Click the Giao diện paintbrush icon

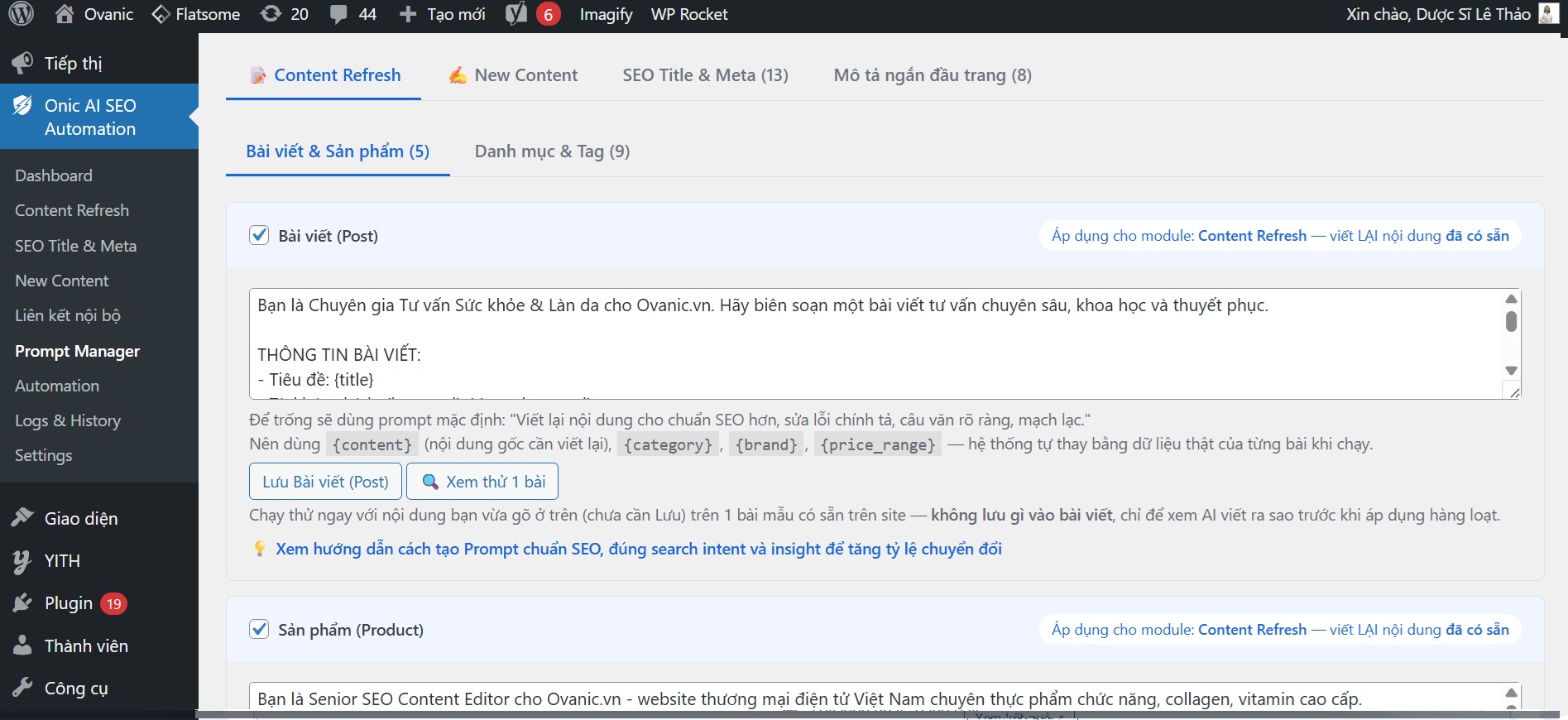pyautogui.click(x=22, y=518)
